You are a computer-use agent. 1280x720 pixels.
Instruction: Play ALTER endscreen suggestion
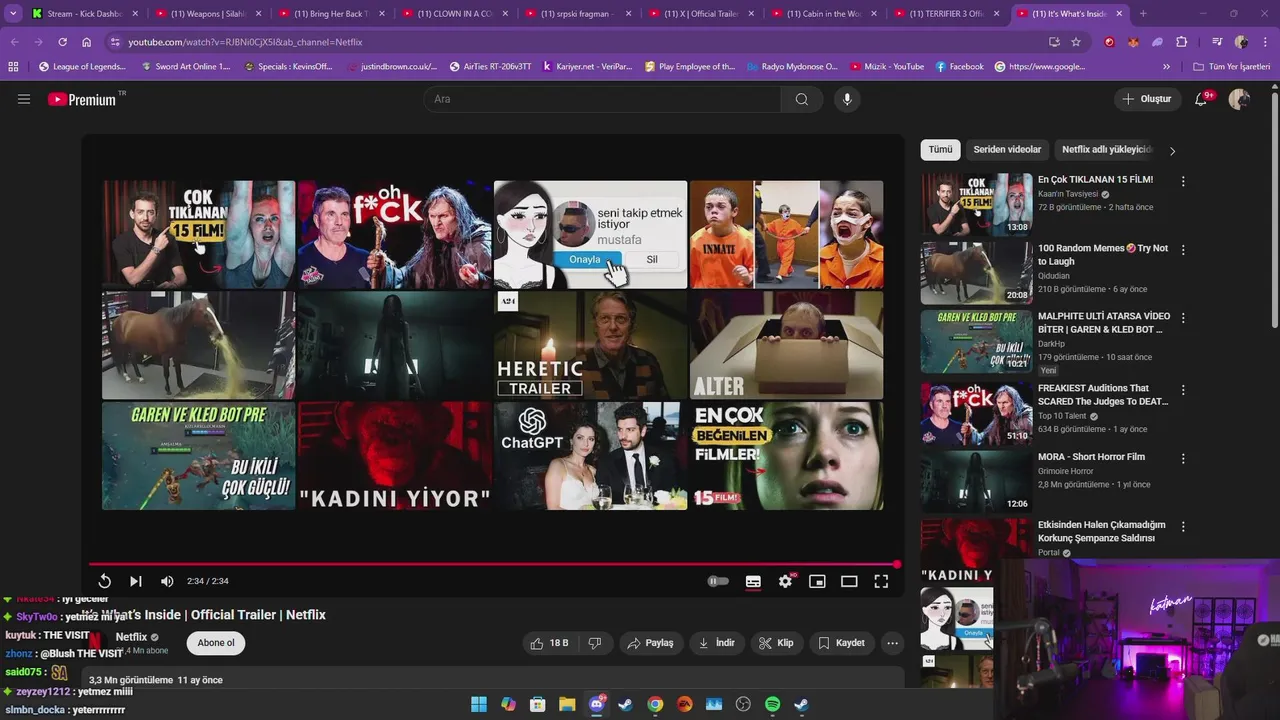786,345
